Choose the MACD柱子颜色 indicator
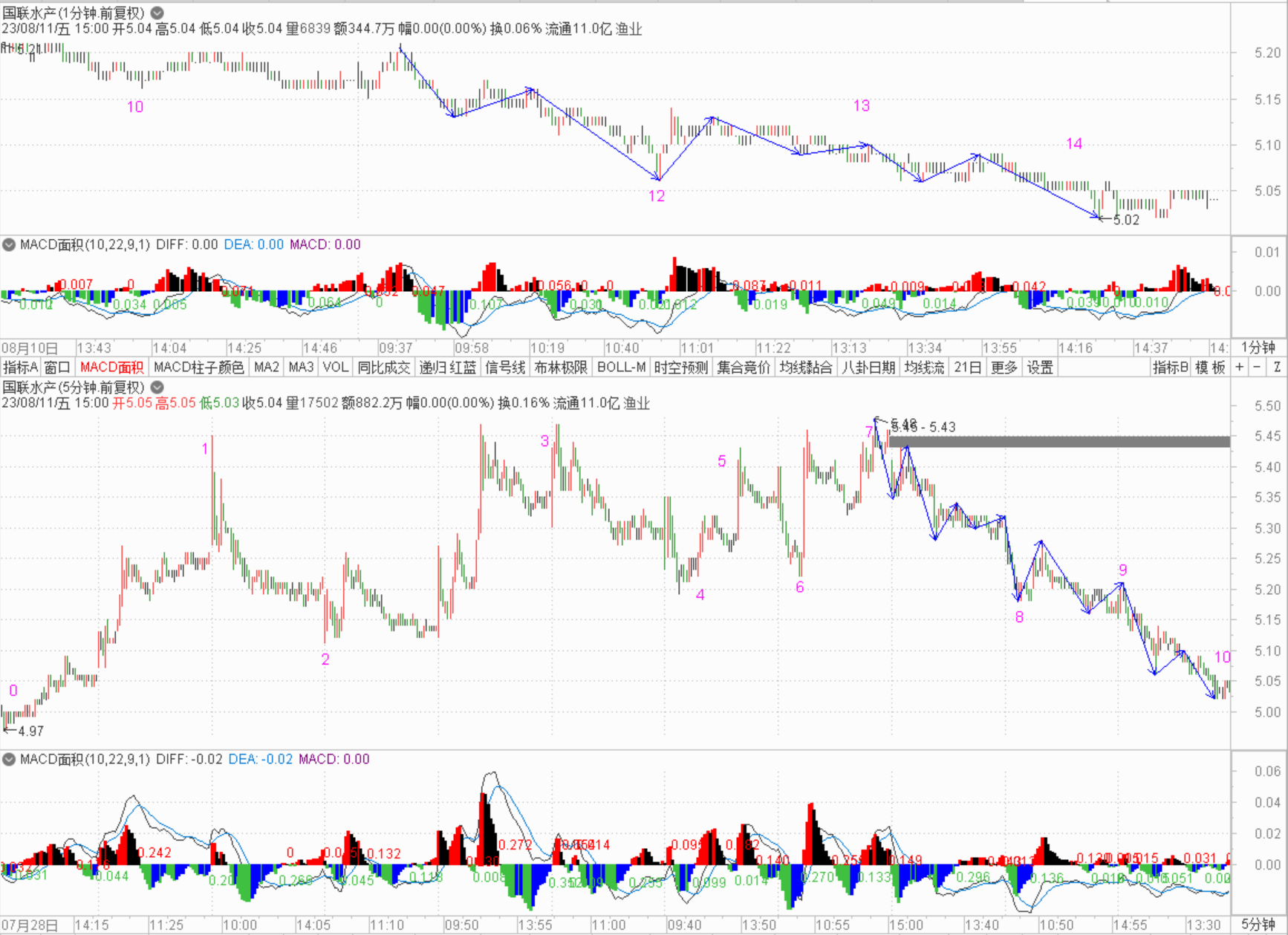 point(198,367)
